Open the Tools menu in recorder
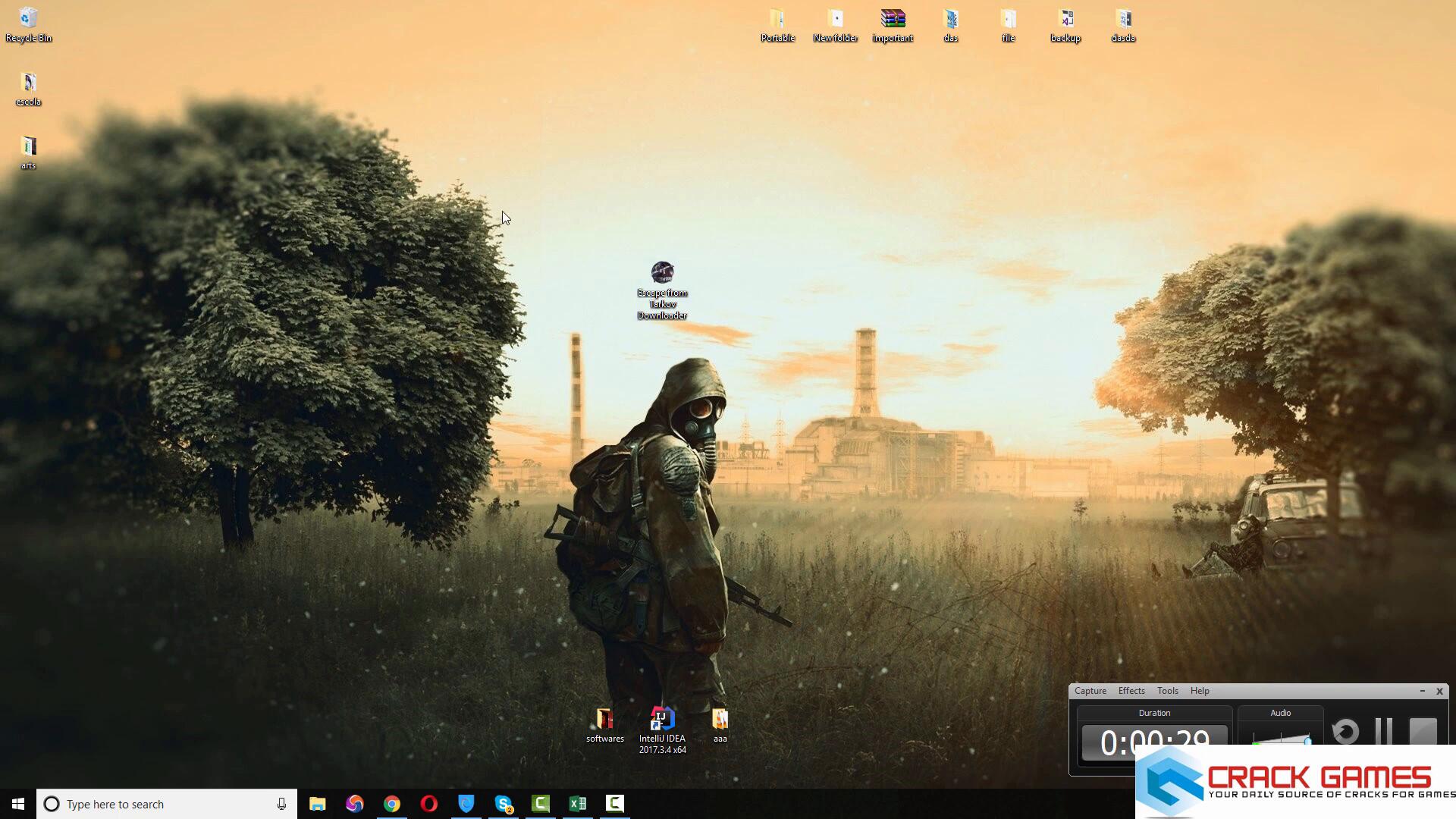1456x819 pixels. [x=1167, y=691]
